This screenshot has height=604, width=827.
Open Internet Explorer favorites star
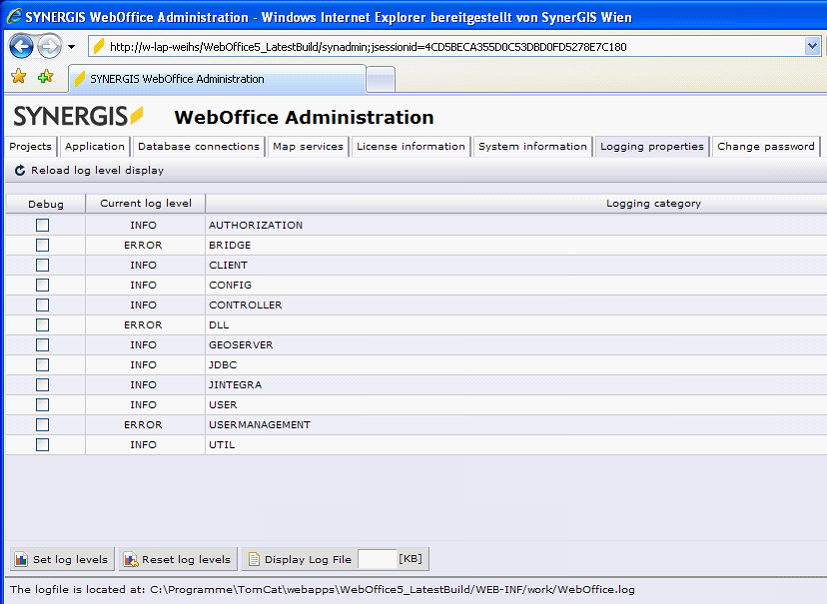(16, 75)
